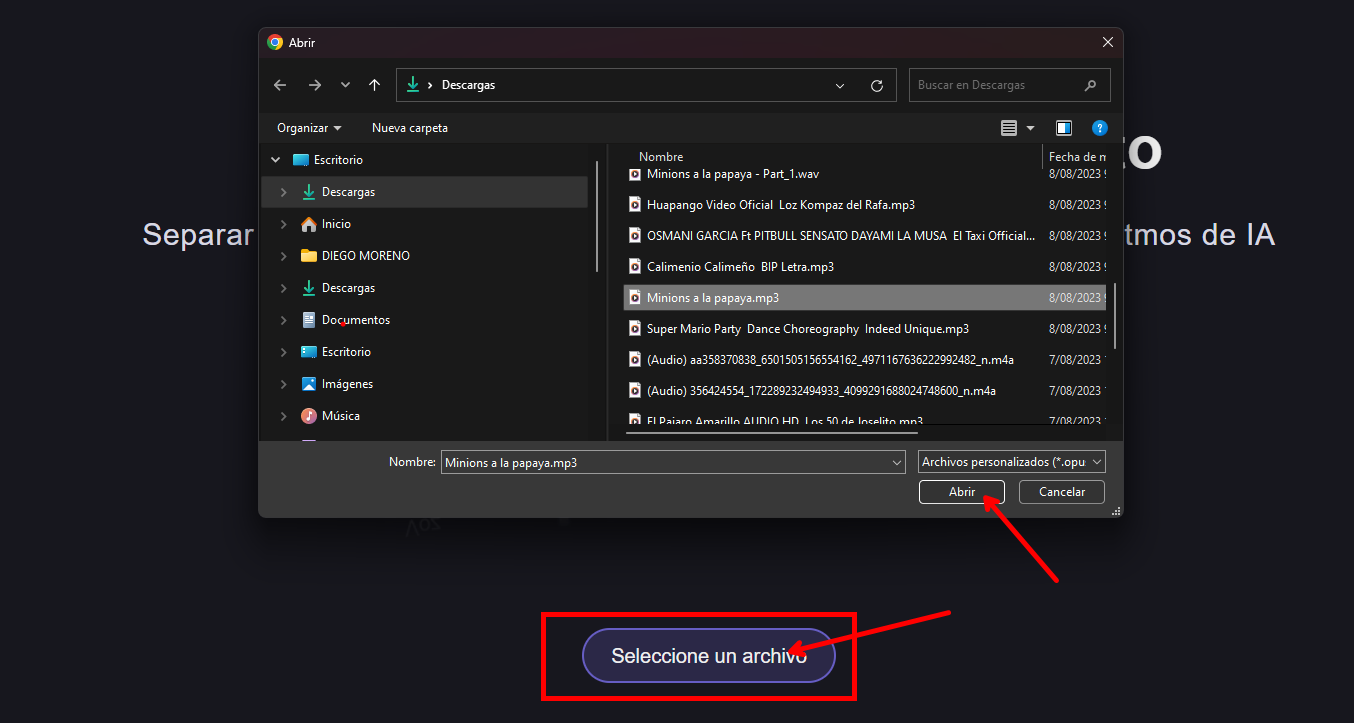Open the file type filter dropdown
Screen dimensions: 1354x723
(x=1012, y=462)
